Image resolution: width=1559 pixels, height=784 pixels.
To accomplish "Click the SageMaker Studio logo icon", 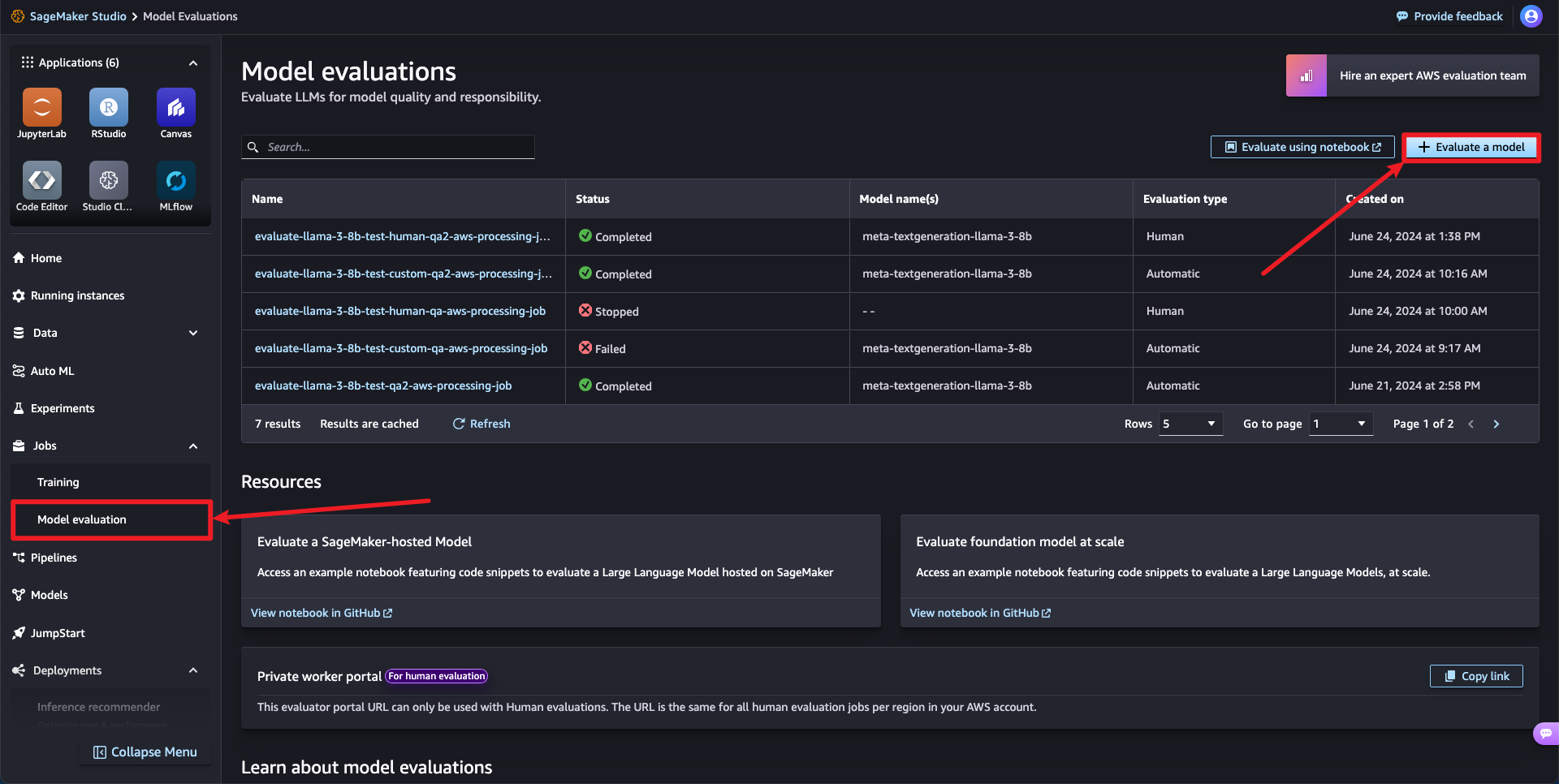I will tap(18, 16).
